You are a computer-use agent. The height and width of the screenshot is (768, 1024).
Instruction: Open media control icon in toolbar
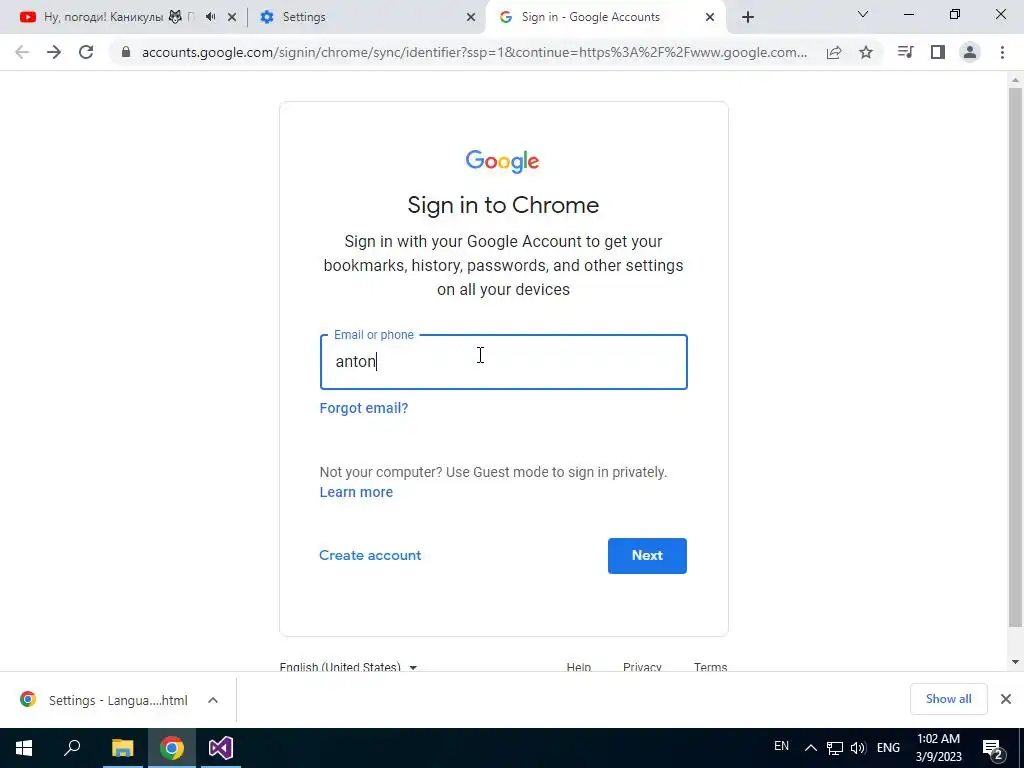point(905,52)
